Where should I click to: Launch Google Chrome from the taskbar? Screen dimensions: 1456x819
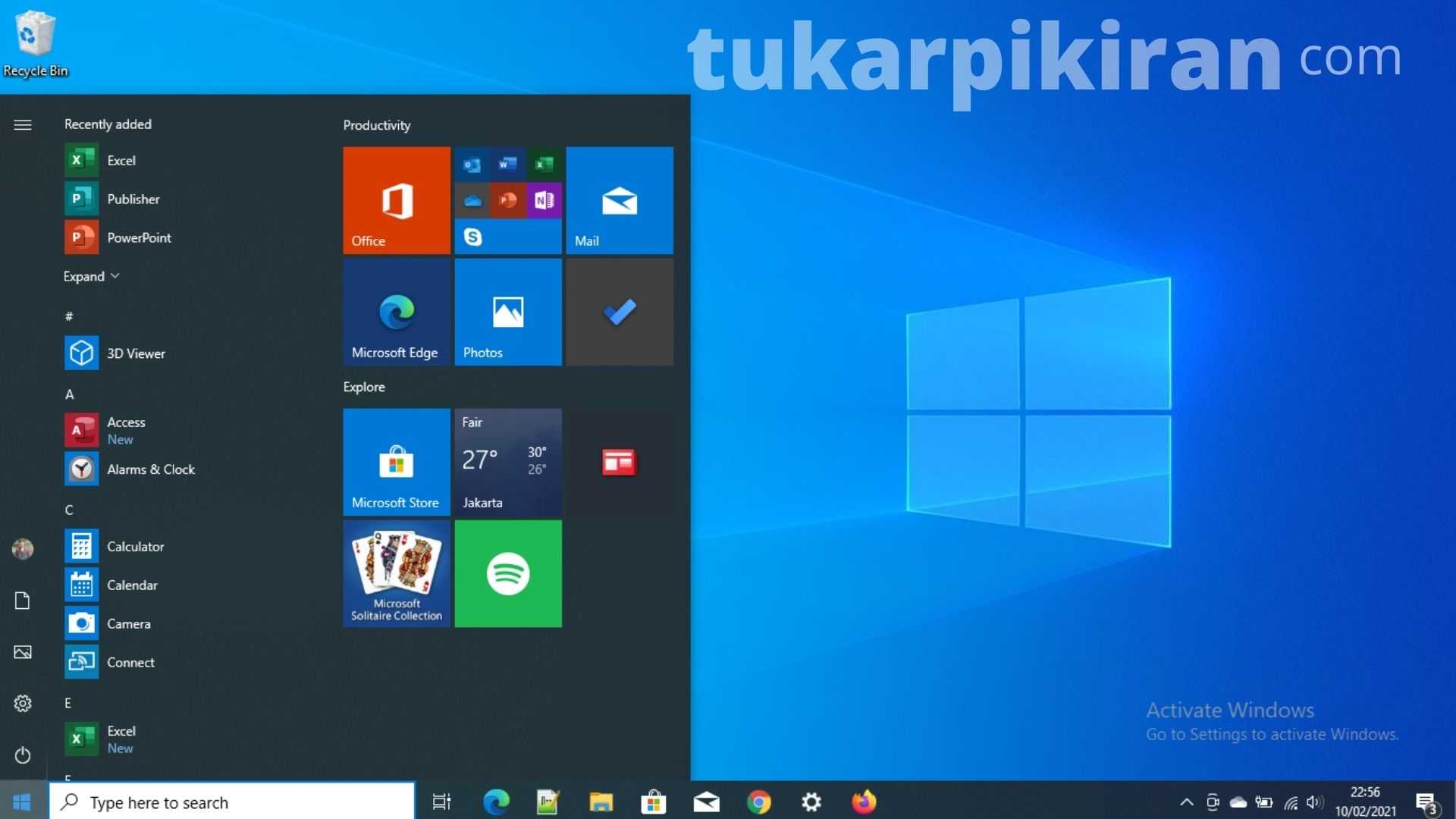coord(758,802)
